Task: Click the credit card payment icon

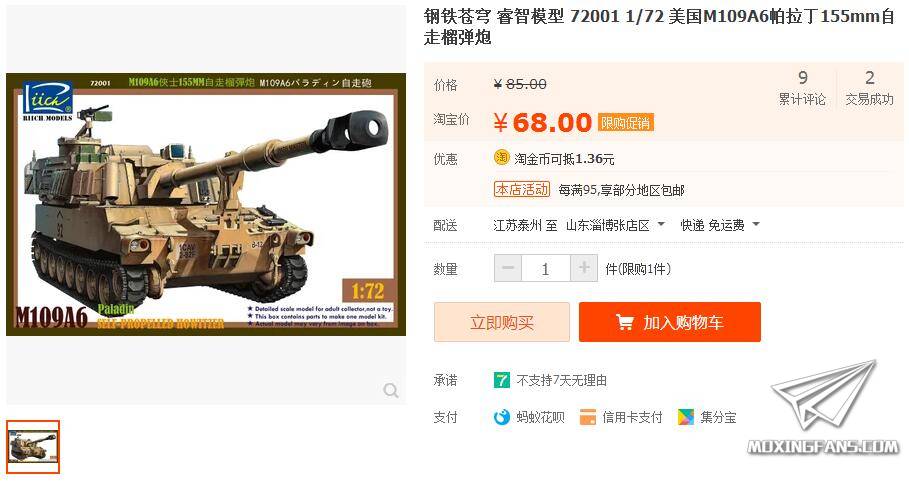Action: [x=588, y=417]
